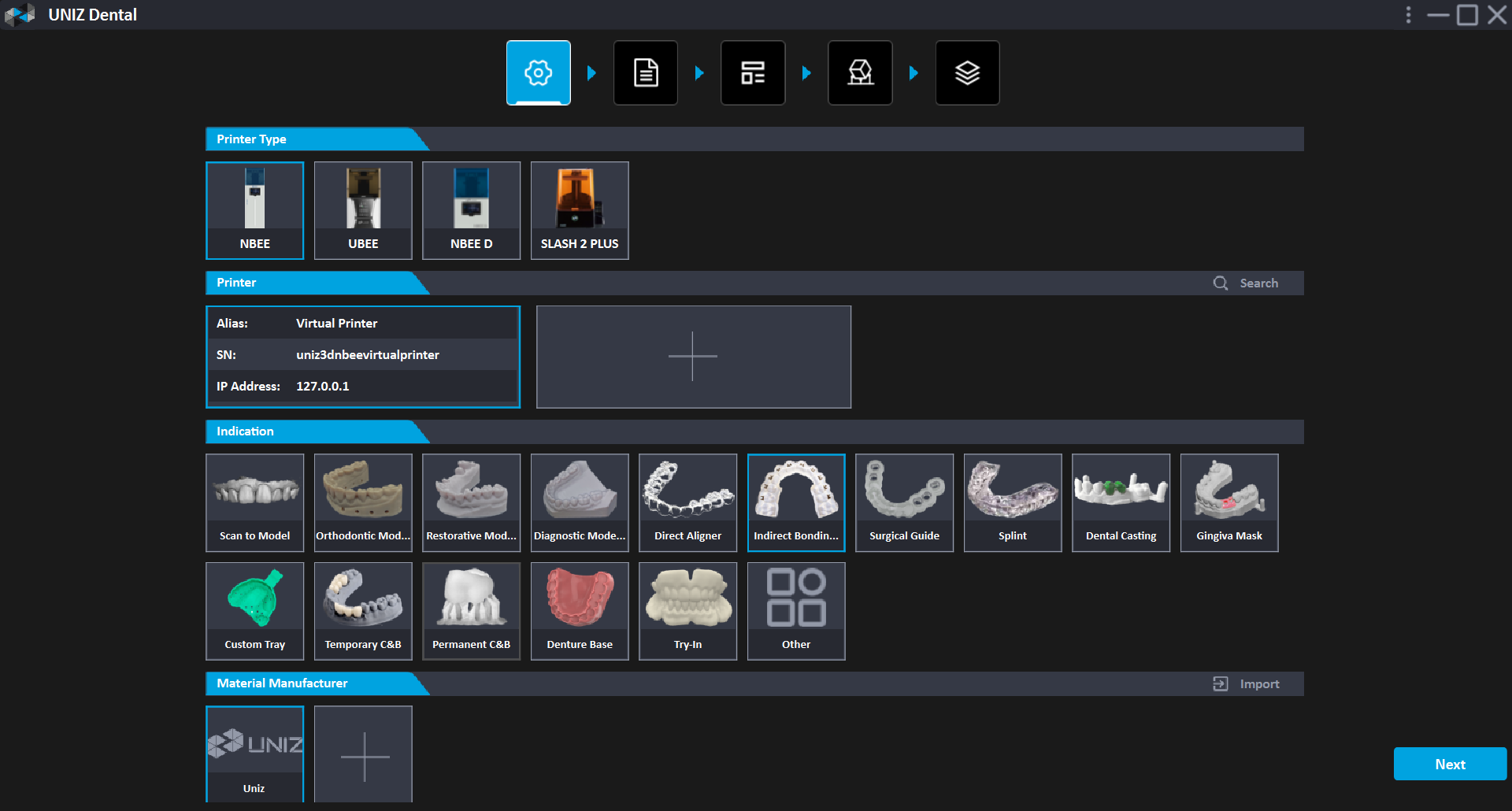Select the Virtual Printer card

(x=363, y=357)
